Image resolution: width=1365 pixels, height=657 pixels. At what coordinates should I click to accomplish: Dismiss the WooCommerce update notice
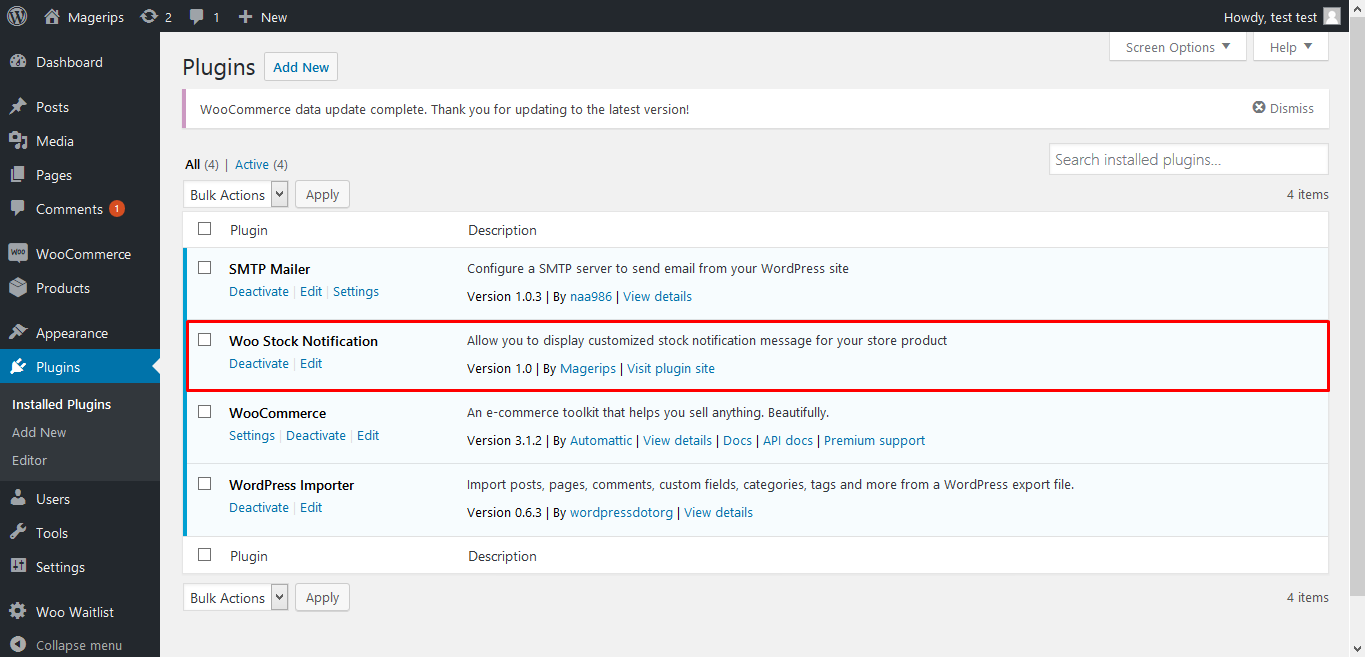pos(1283,108)
